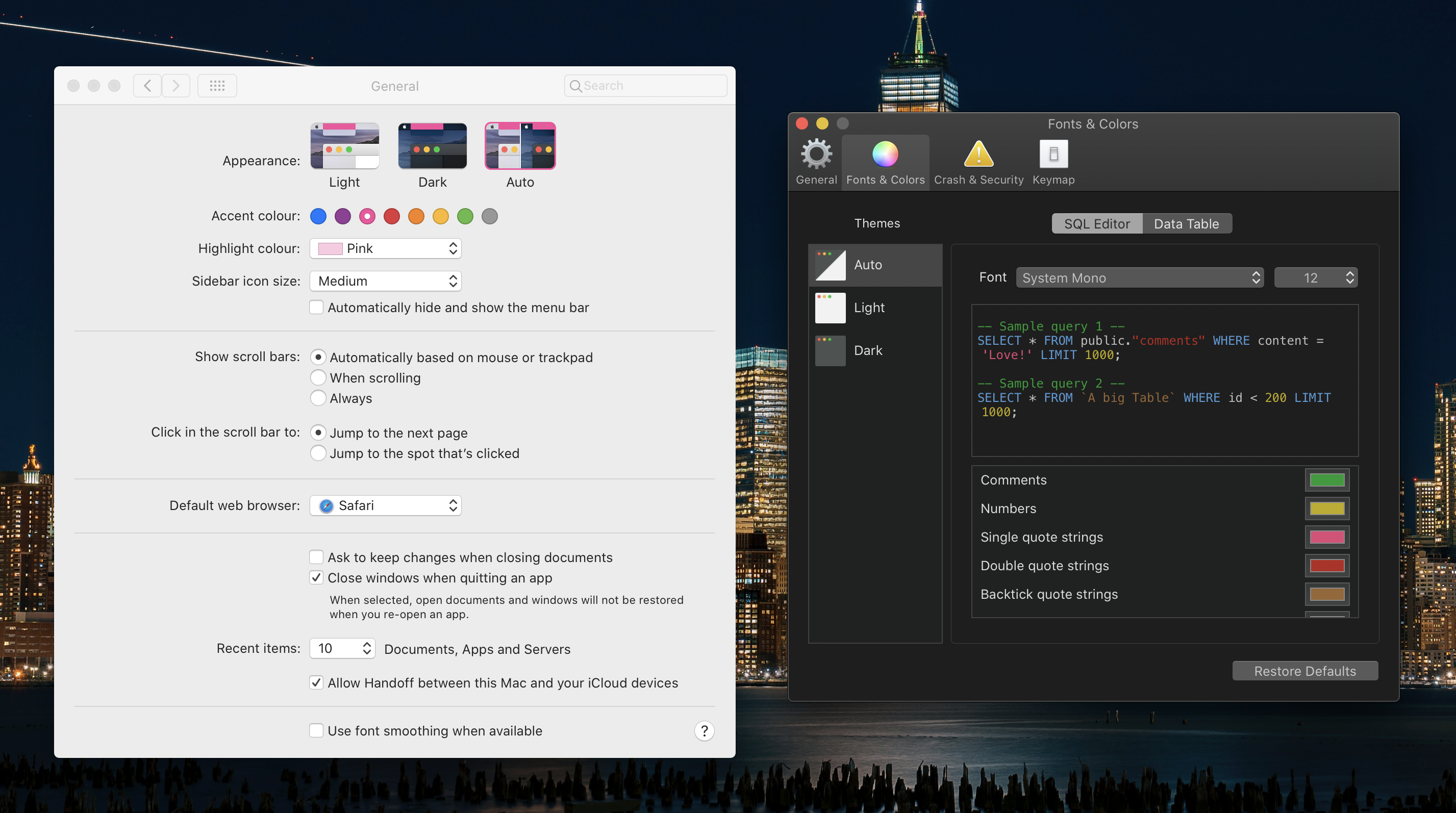The image size is (1456, 813).
Task: Open the help question mark button
Action: (704, 731)
